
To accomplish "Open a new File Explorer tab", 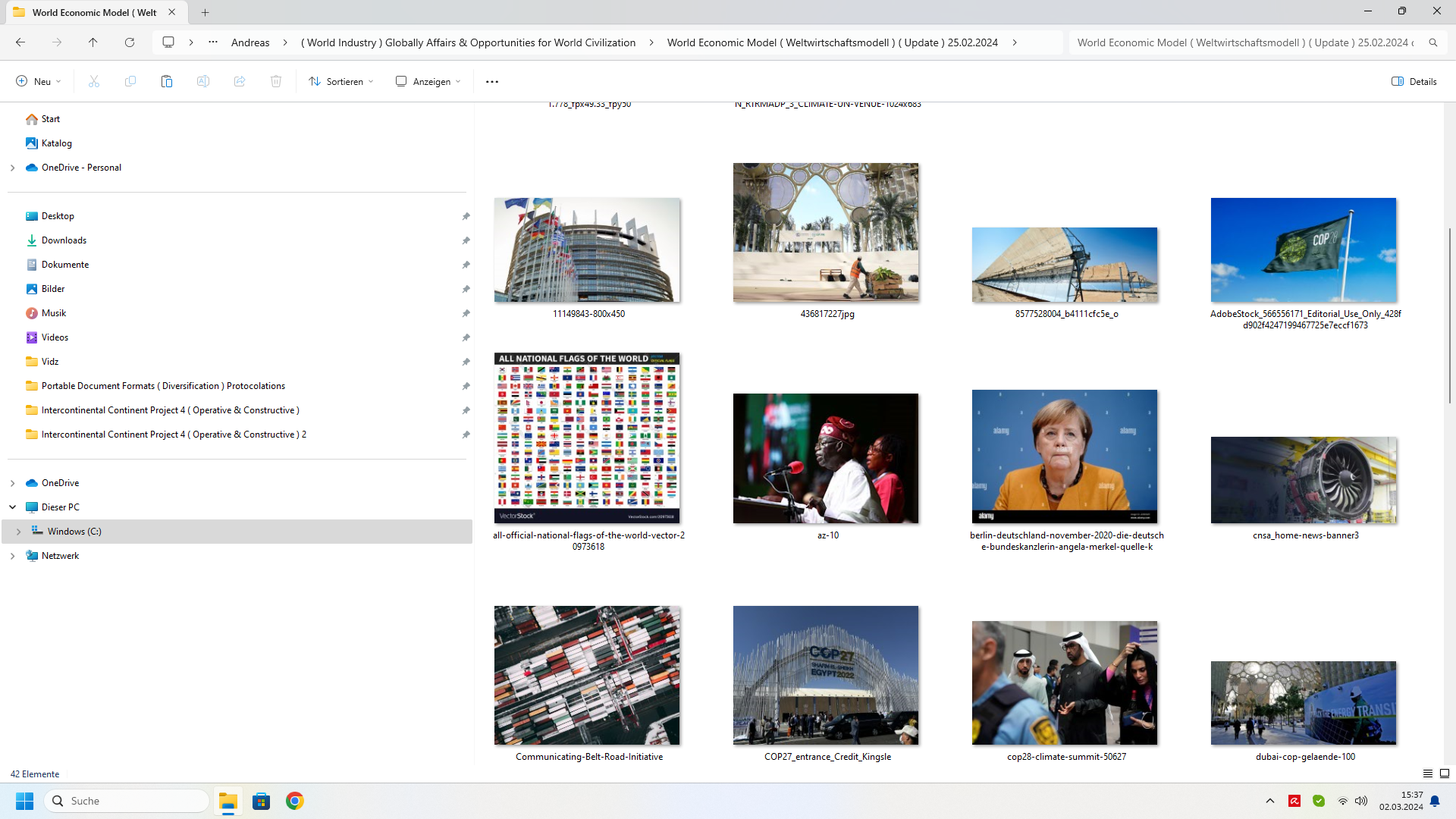I will 206,12.
